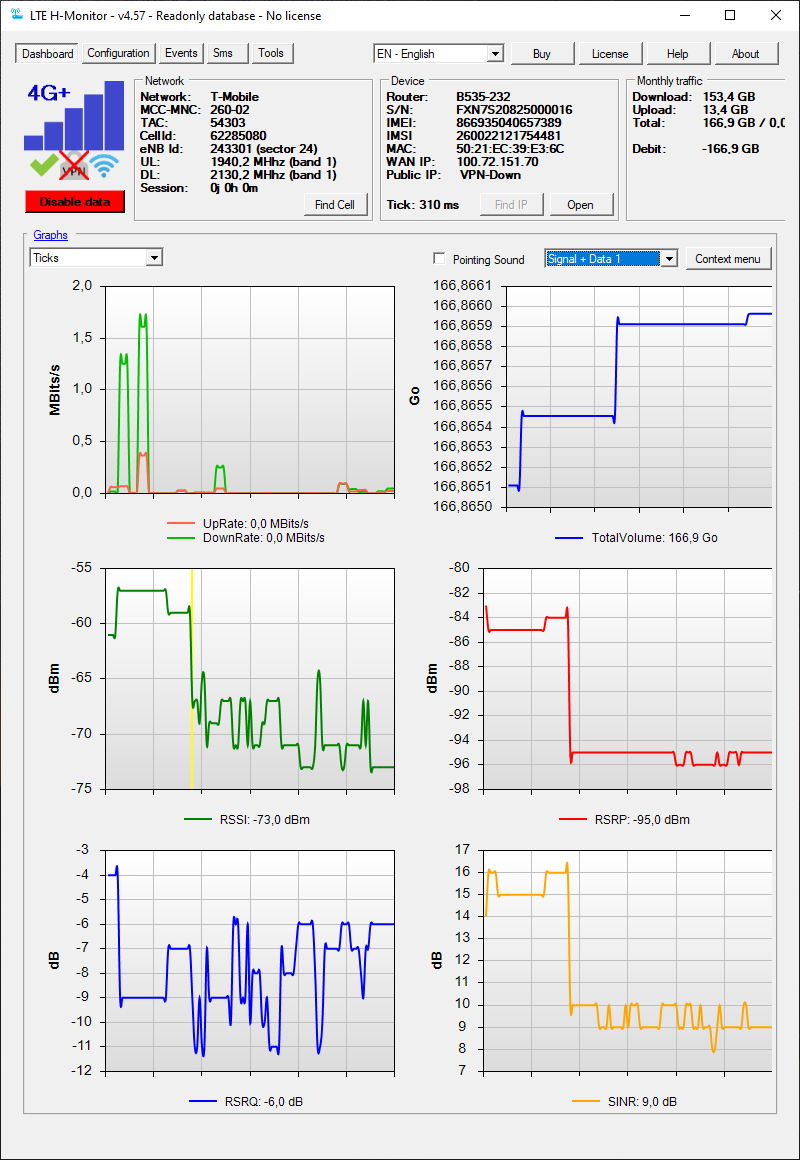Click the LTE H-Monitor title bar app icon

(17, 15)
